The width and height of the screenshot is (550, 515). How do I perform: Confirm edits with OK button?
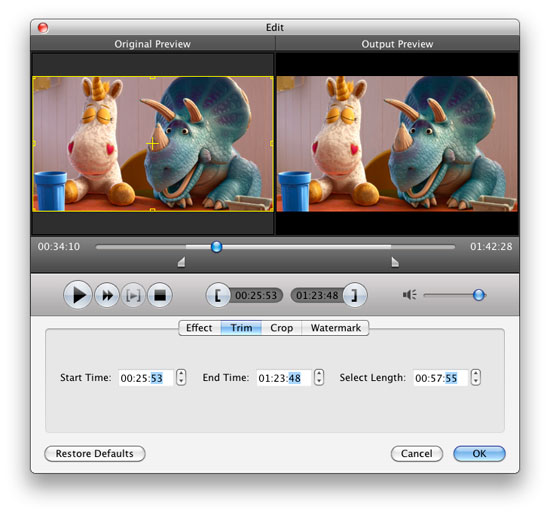(x=479, y=454)
